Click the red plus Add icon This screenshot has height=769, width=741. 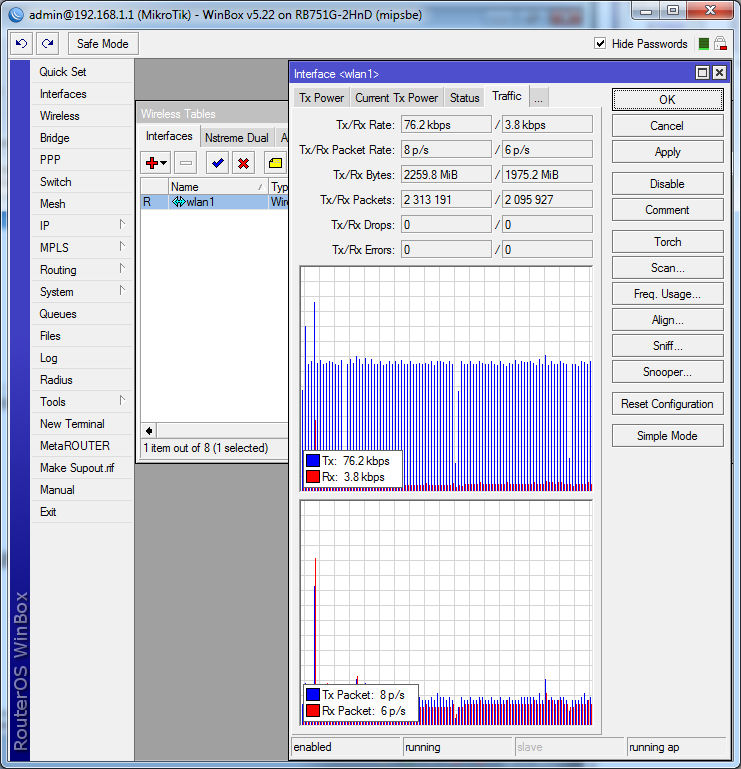coord(152,163)
